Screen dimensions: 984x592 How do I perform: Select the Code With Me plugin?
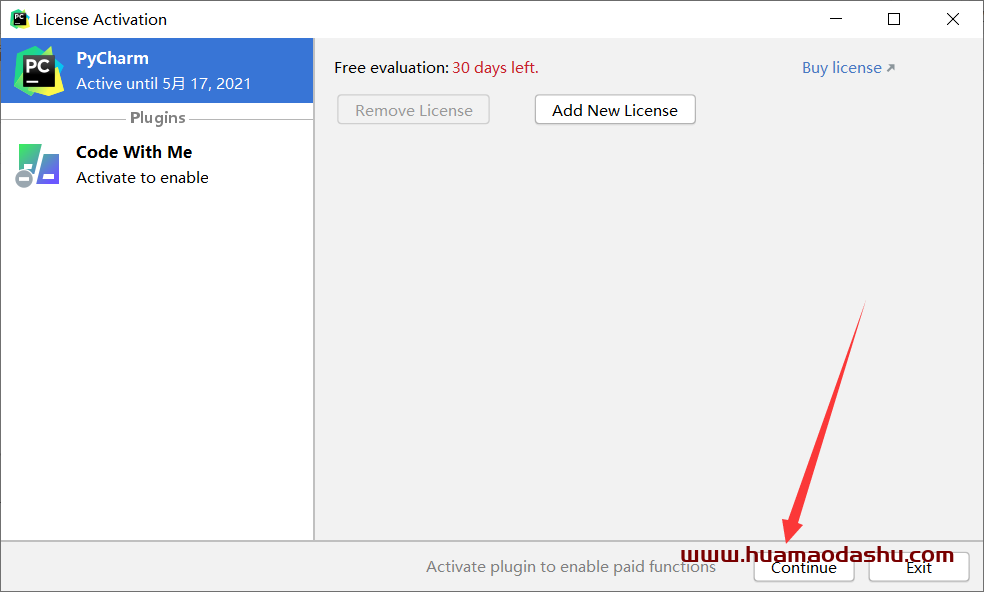[x=157, y=164]
